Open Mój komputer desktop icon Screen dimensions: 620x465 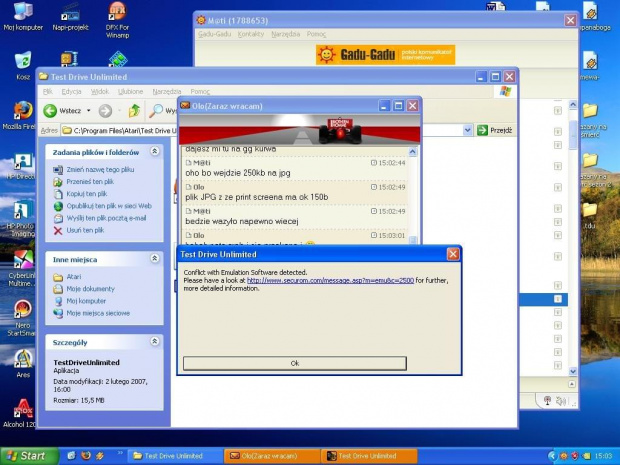click(23, 16)
